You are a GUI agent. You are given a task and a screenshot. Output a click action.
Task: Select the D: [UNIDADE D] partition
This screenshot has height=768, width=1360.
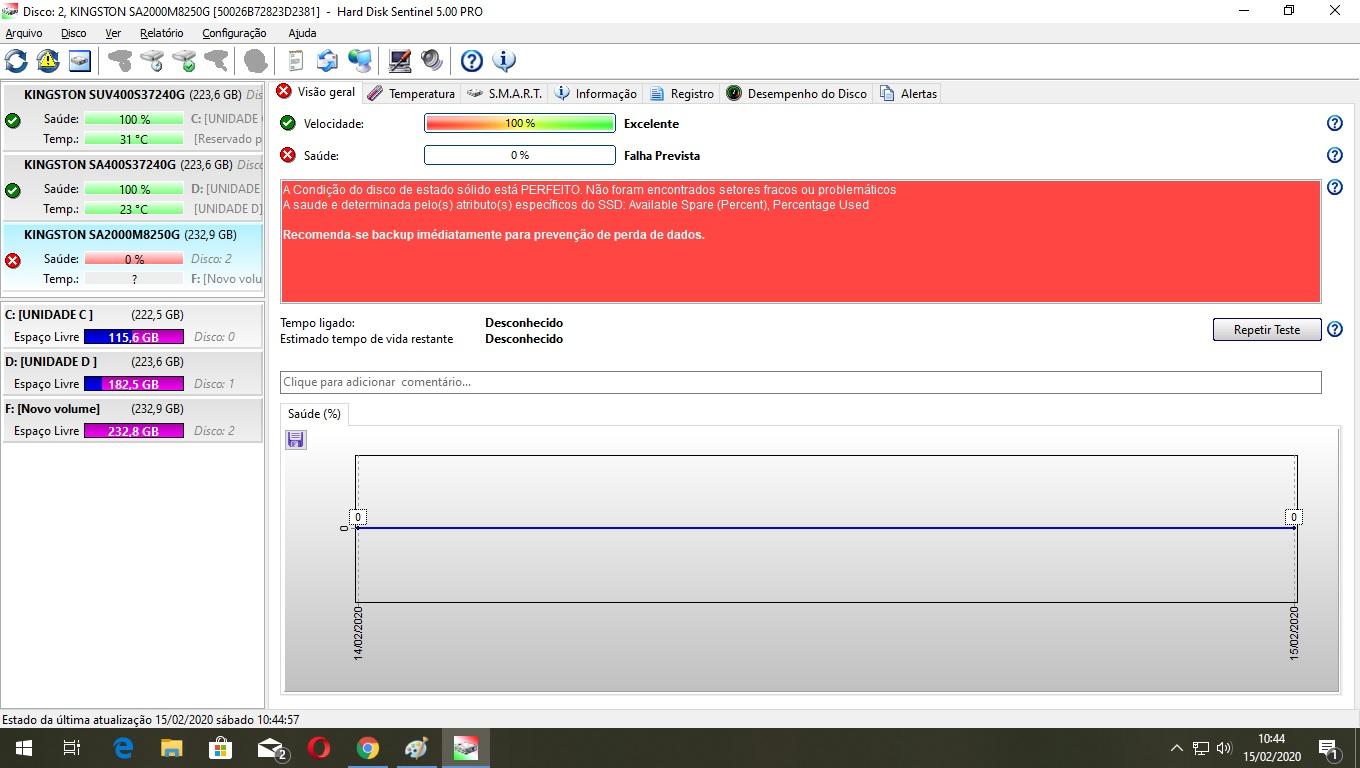coord(132,372)
